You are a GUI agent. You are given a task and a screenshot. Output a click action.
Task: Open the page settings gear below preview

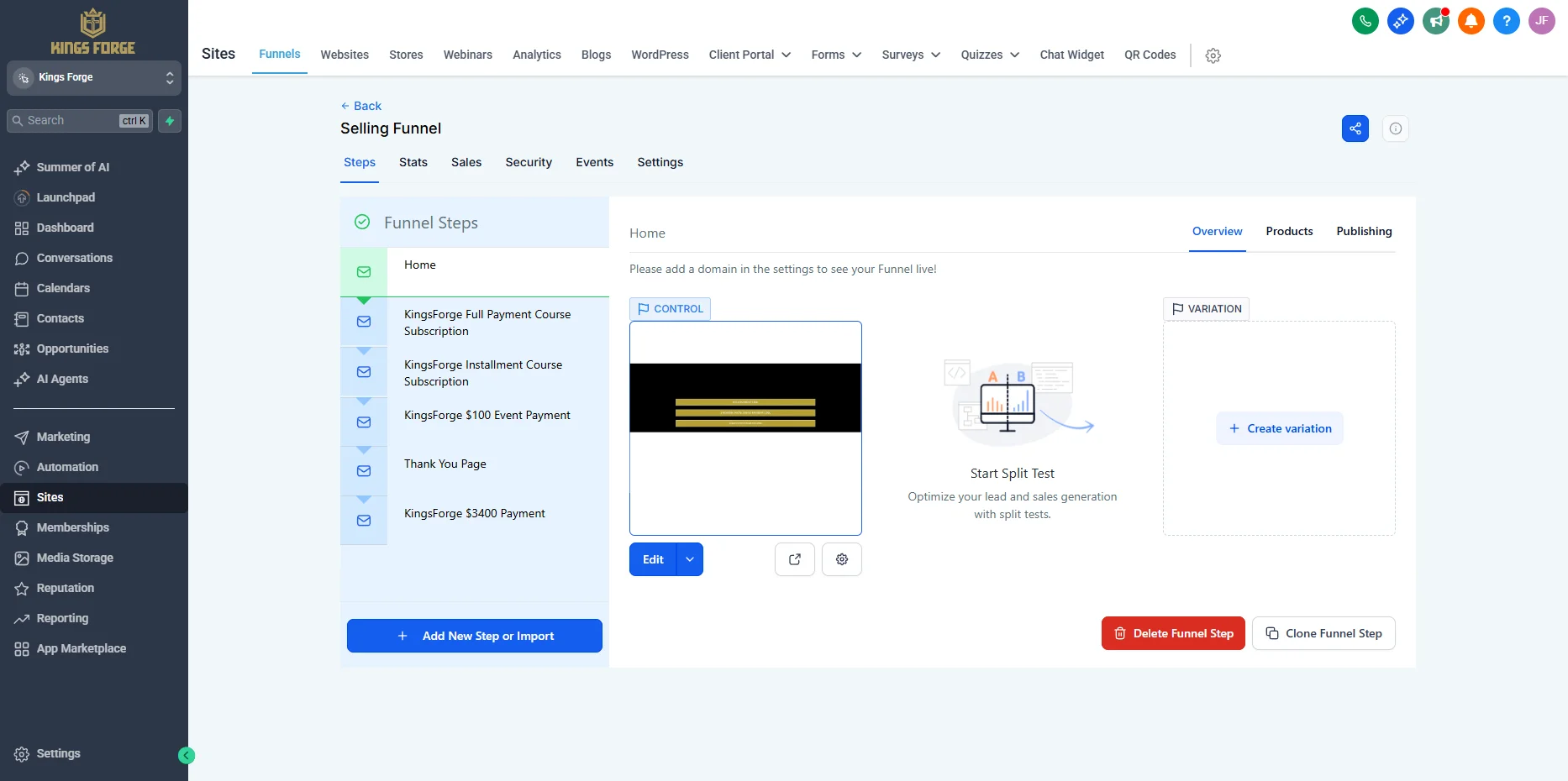pyautogui.click(x=842, y=559)
